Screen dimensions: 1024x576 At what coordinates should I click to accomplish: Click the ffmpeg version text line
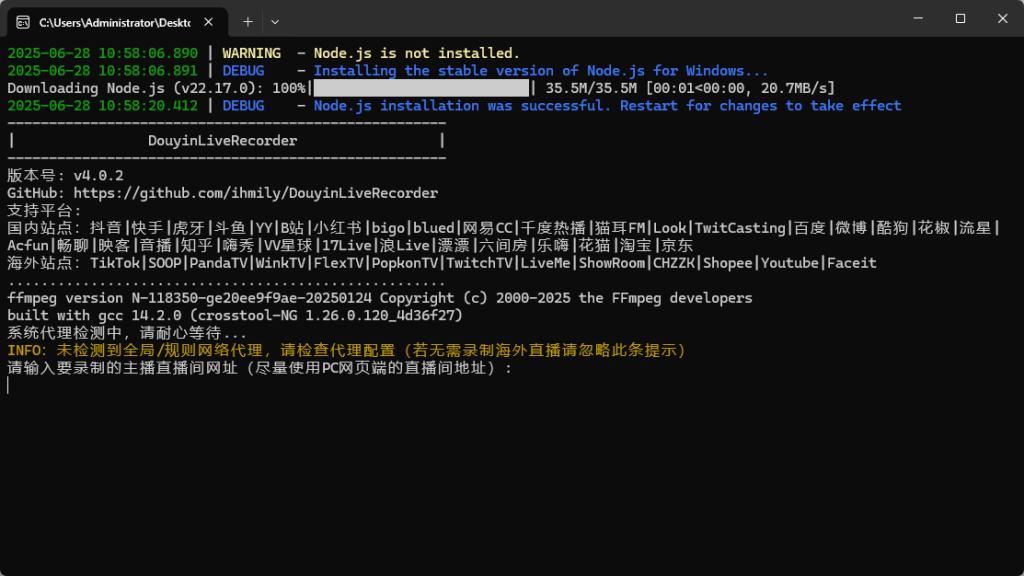click(x=379, y=298)
